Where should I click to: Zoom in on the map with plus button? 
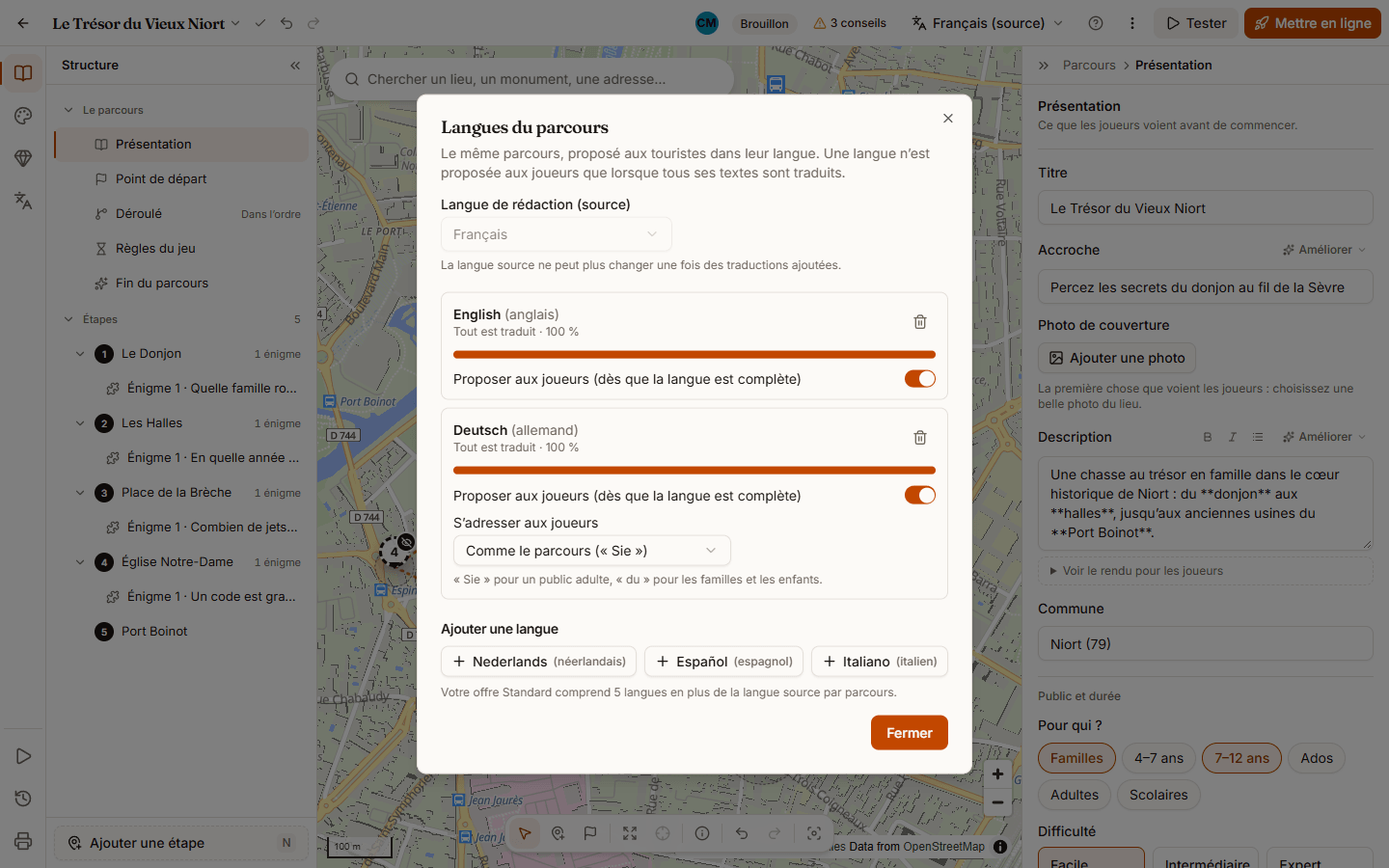[x=998, y=773]
